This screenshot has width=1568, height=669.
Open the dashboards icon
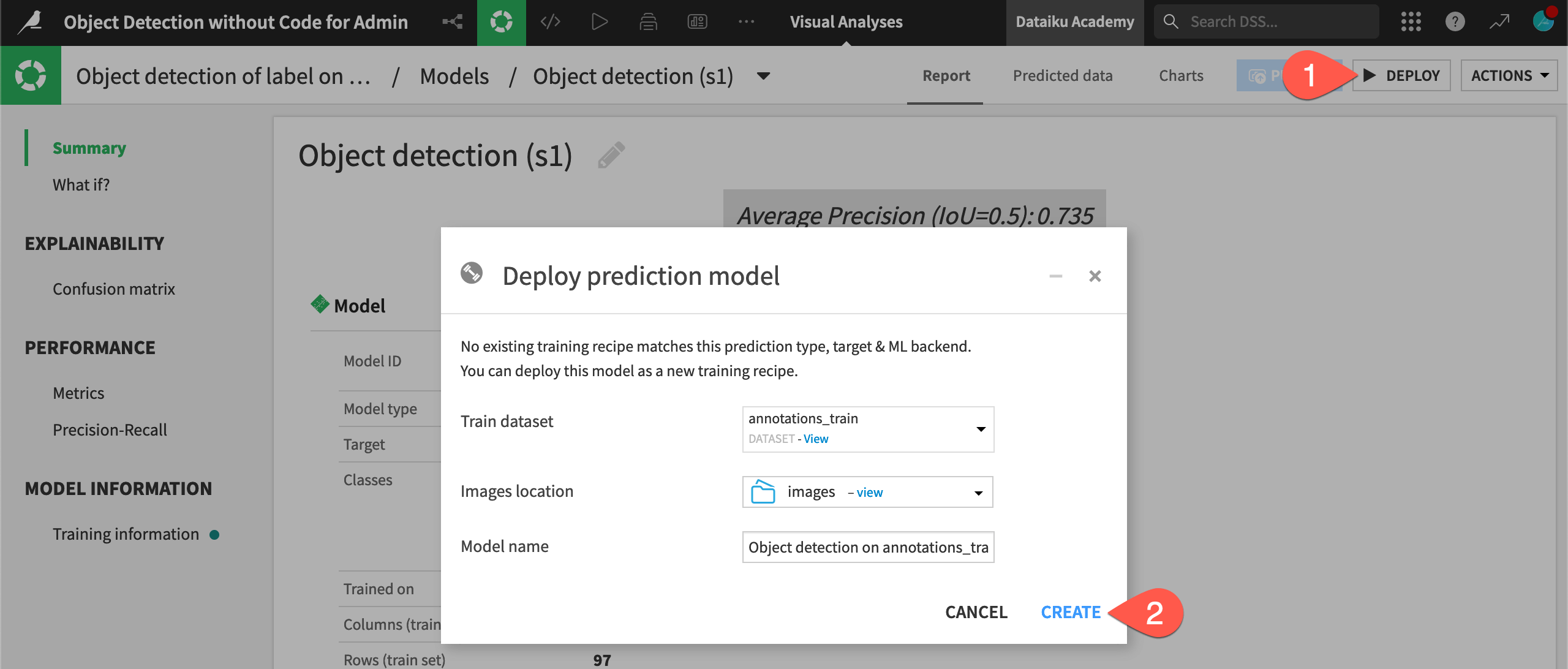[697, 21]
